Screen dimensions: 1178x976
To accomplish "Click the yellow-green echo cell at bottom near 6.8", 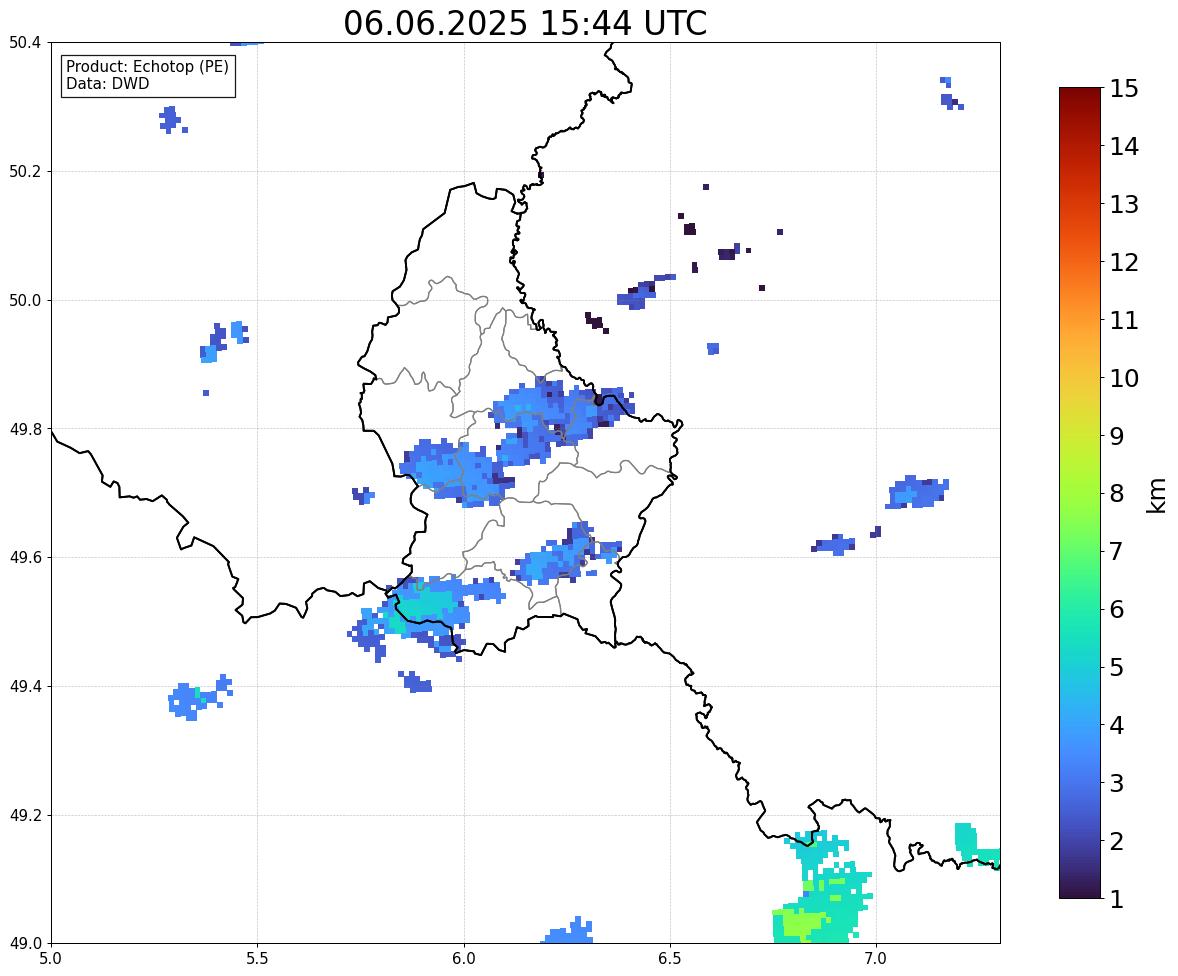I will [800, 923].
